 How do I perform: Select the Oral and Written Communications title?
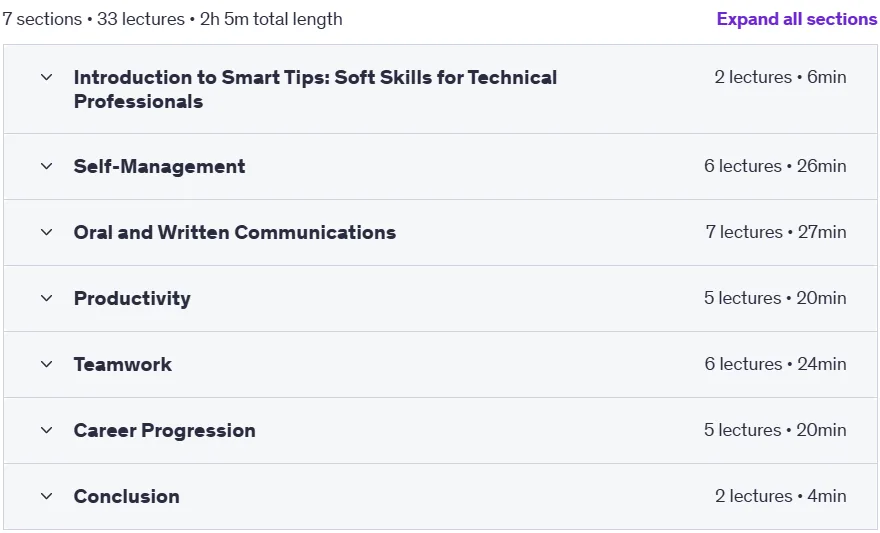[235, 232]
